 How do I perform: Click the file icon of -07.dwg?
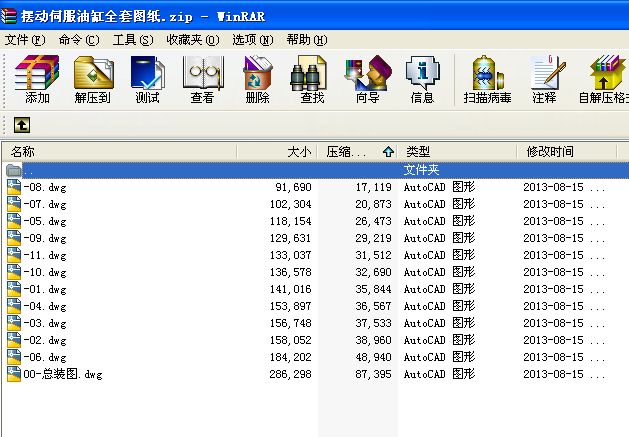coord(14,204)
